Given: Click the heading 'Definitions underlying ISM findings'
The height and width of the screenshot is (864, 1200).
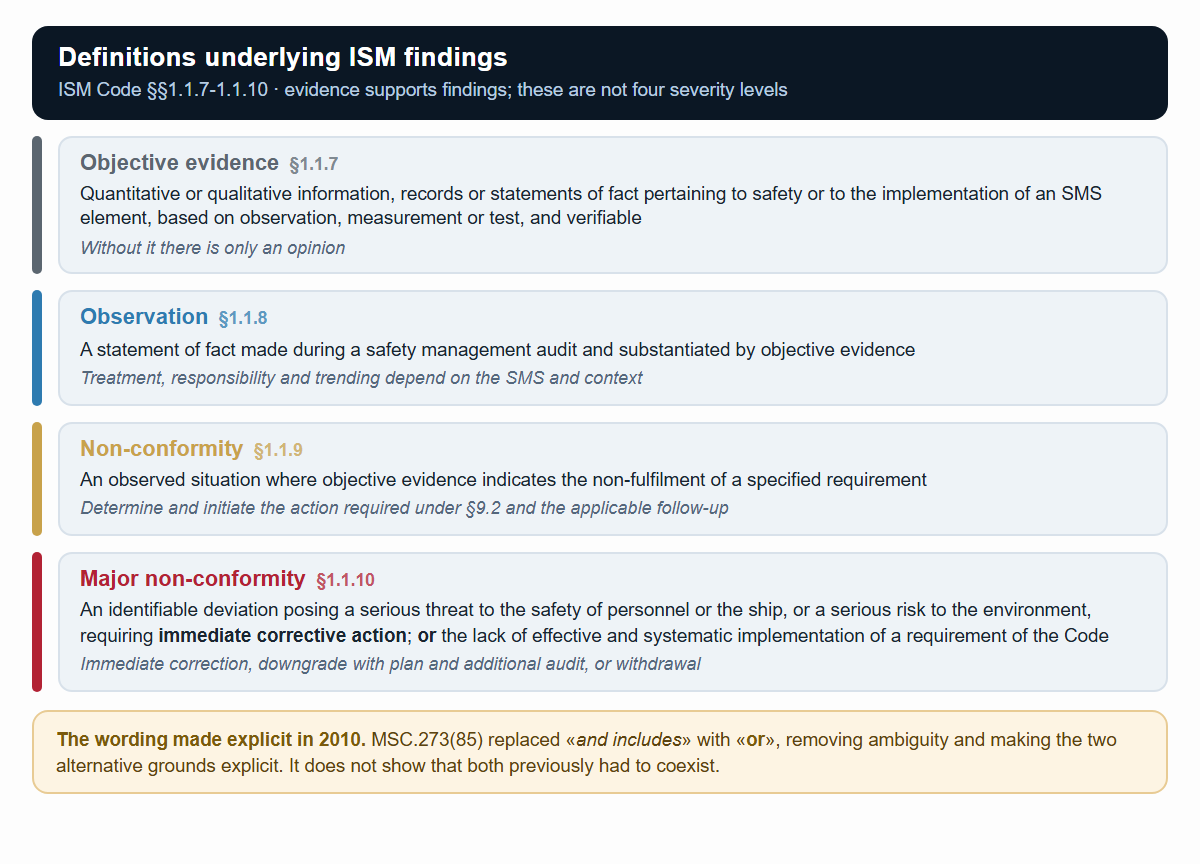Looking at the screenshot, I should pos(283,57).
